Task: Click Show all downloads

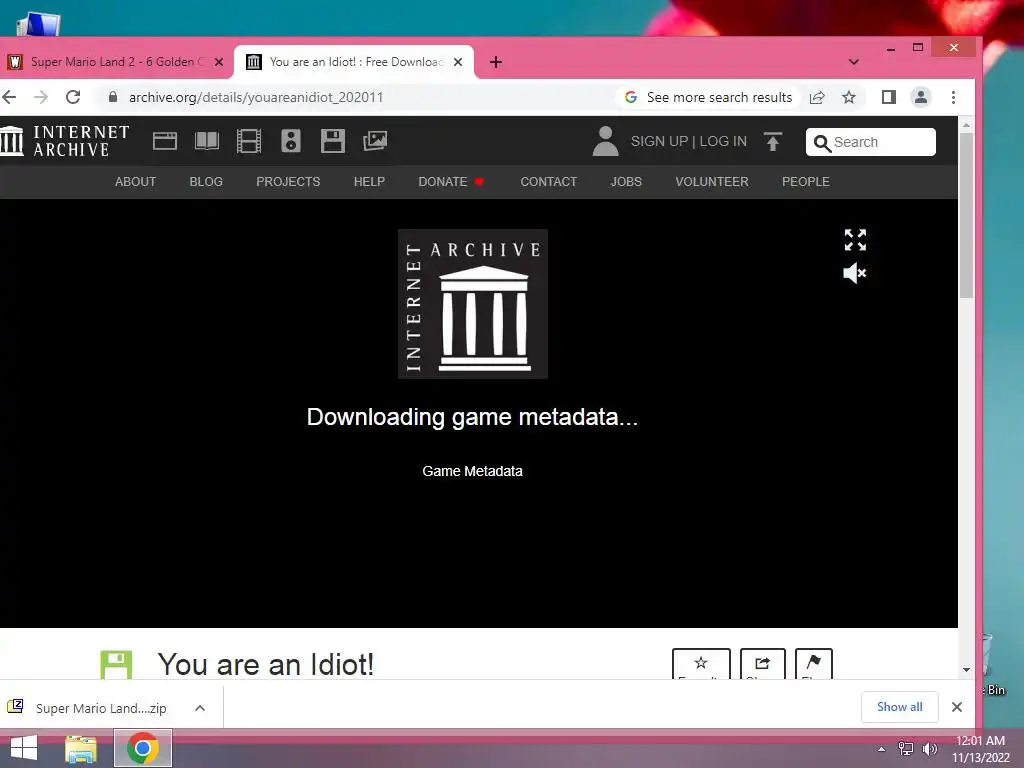Action: click(899, 707)
